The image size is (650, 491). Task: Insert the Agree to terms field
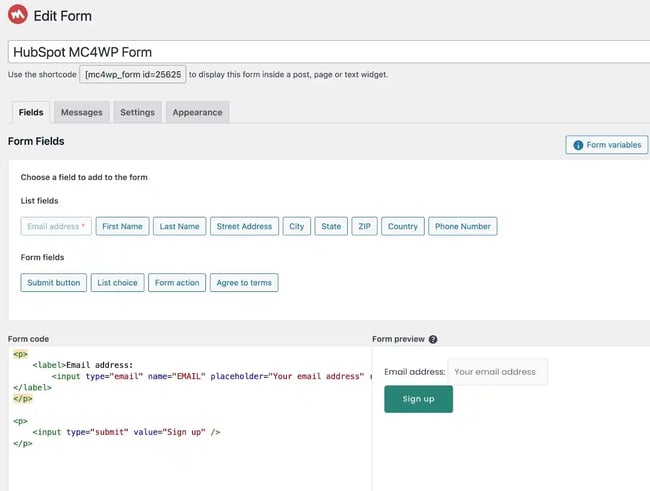point(244,283)
